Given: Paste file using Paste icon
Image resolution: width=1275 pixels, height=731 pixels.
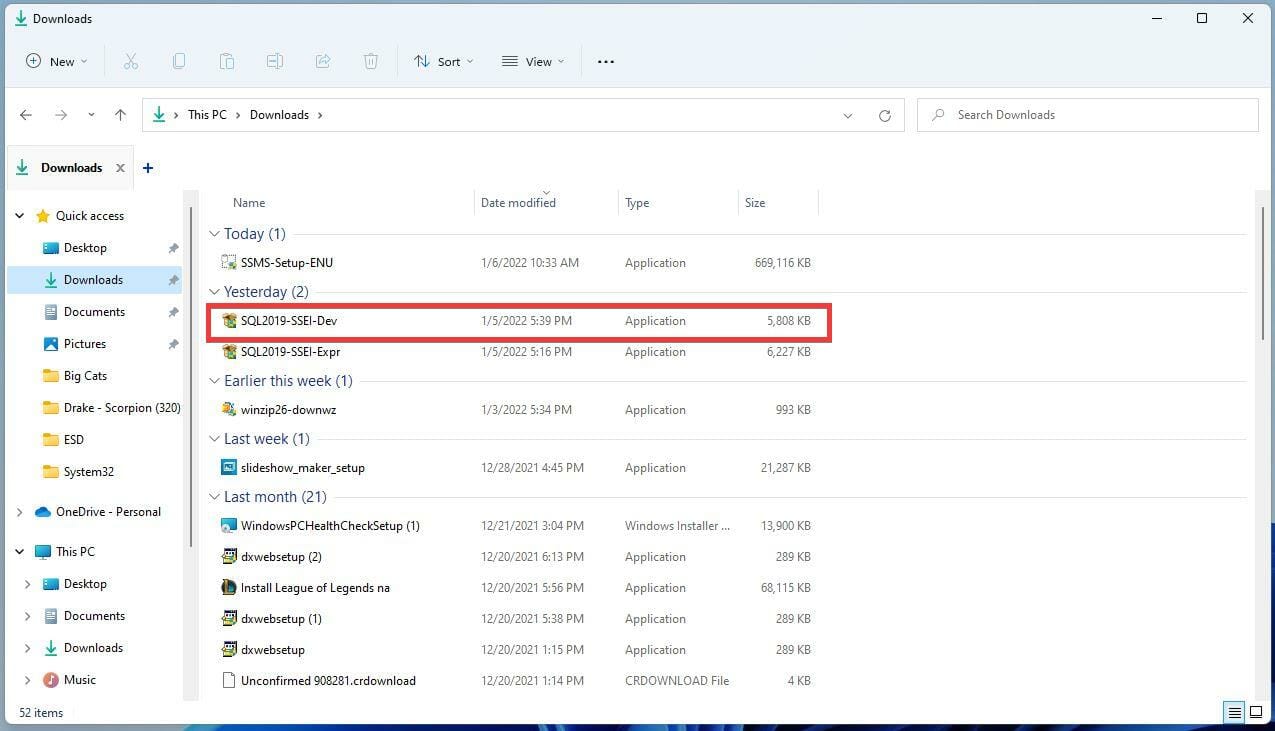Looking at the screenshot, I should coord(227,61).
